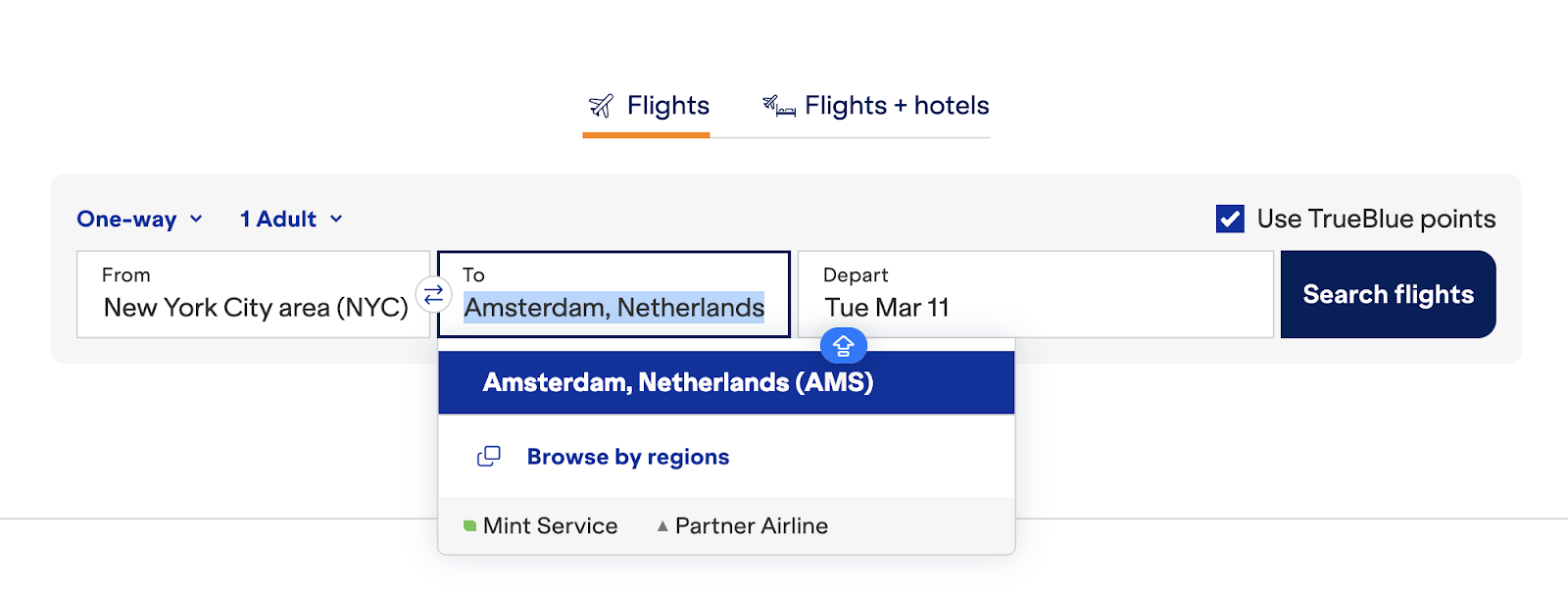Viewport: 1568px width, 595px height.
Task: Click the chevron next to One-way
Action: click(196, 219)
